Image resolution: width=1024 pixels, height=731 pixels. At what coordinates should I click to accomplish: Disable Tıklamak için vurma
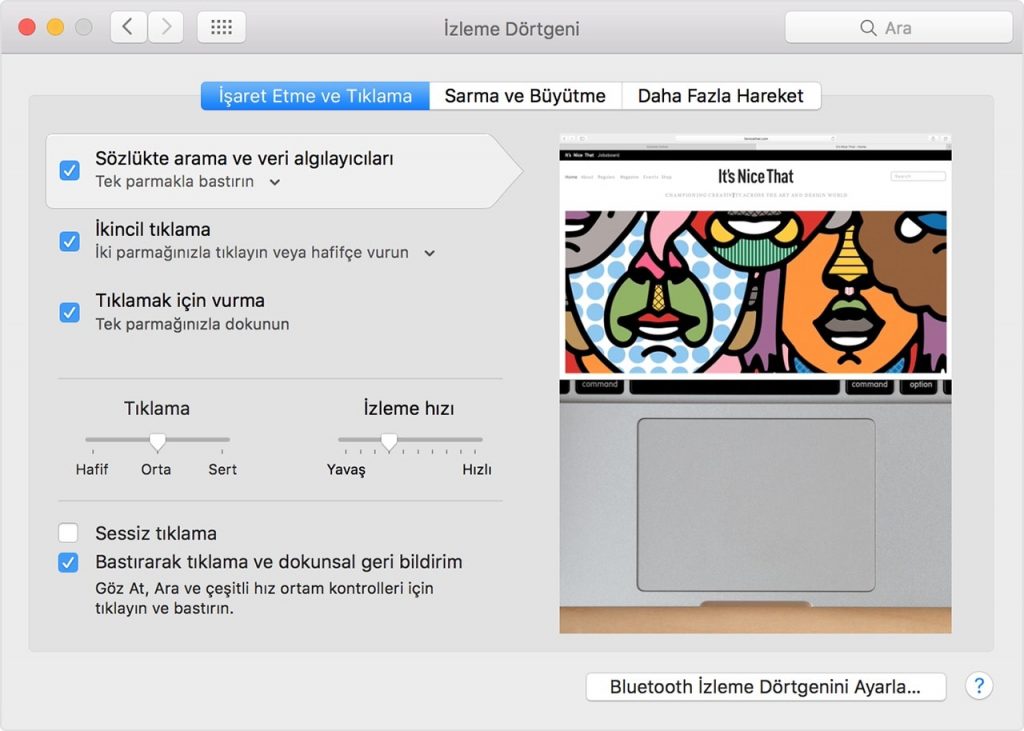click(68, 312)
